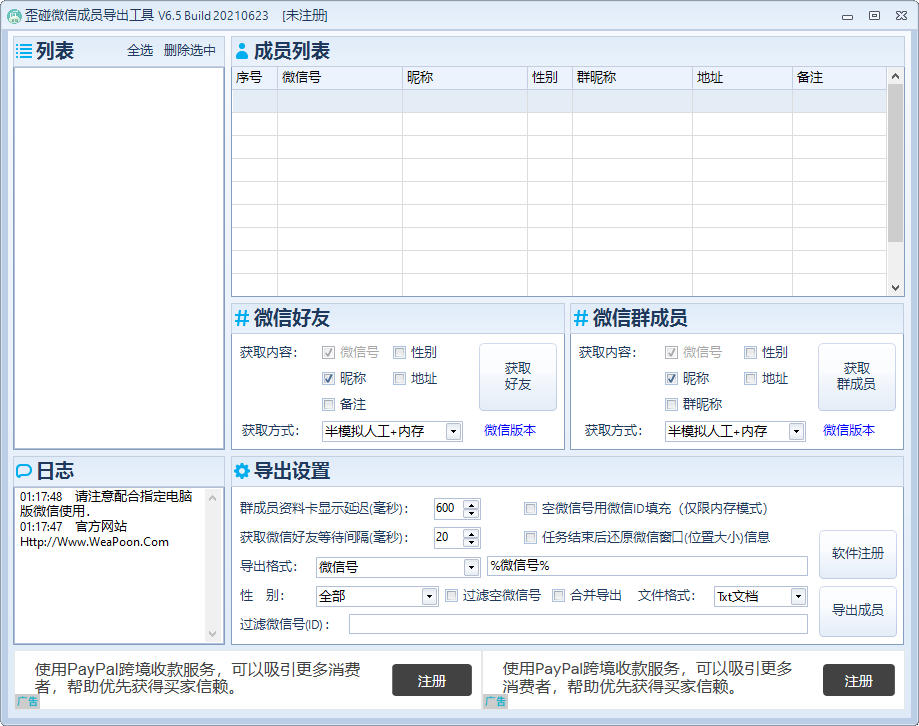
Task: Toggle 性别 checkbox in 微信好友 panel
Action: (x=400, y=353)
